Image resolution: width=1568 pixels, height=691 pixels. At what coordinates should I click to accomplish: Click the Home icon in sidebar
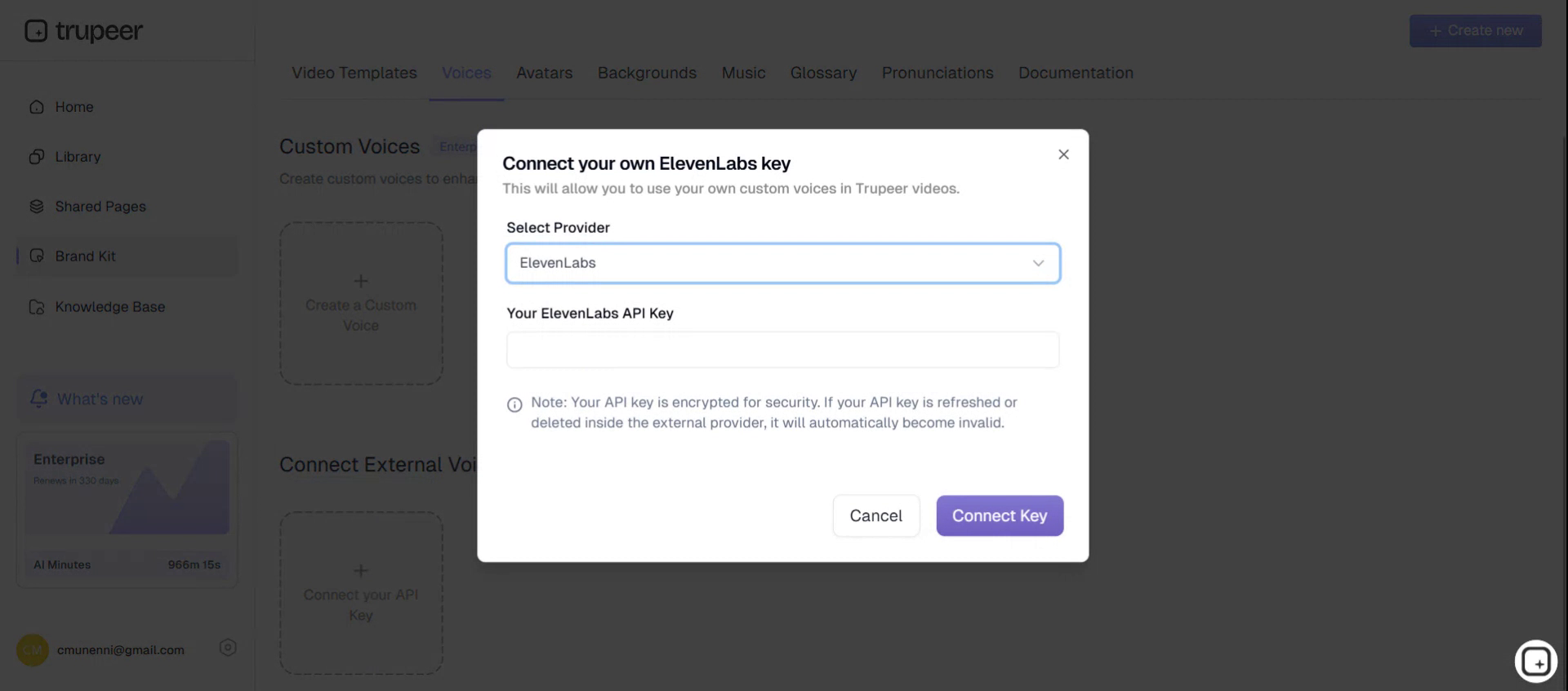[37, 107]
